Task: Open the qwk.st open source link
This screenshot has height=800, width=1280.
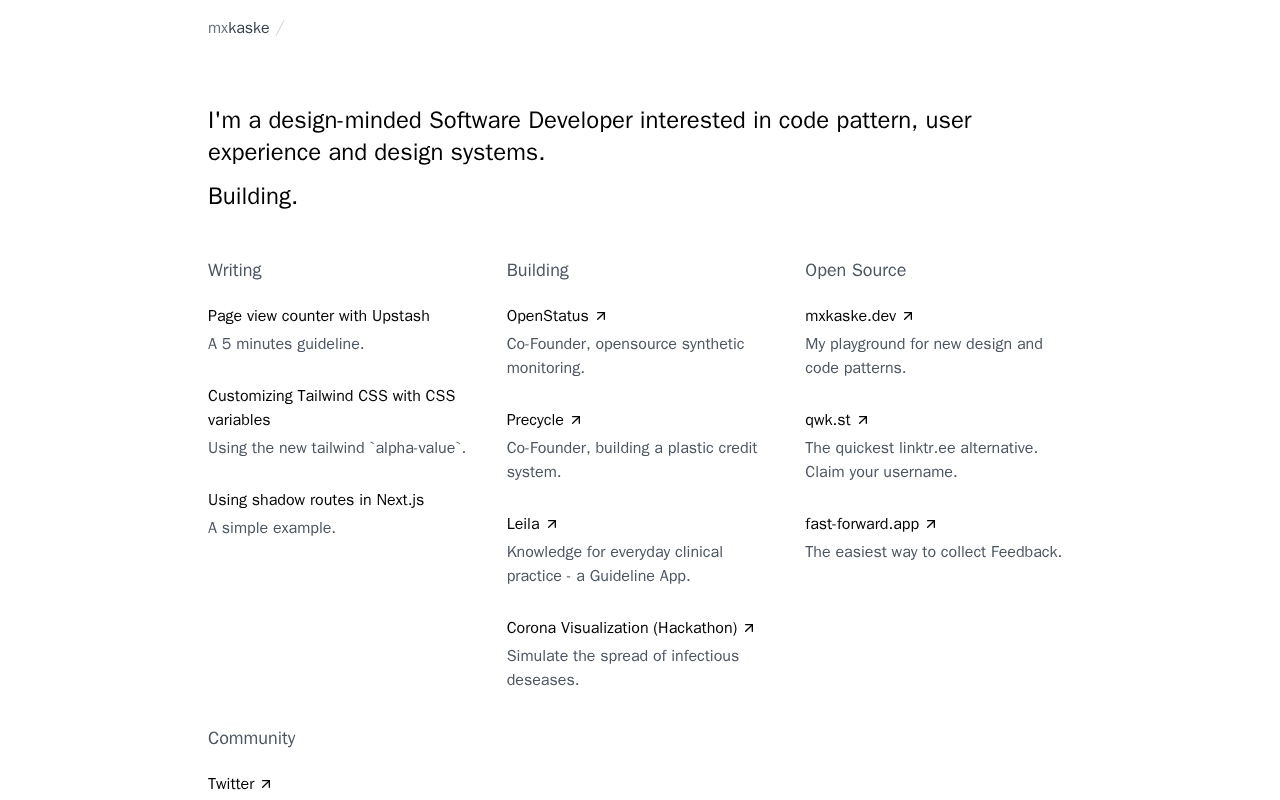Action: [827, 420]
